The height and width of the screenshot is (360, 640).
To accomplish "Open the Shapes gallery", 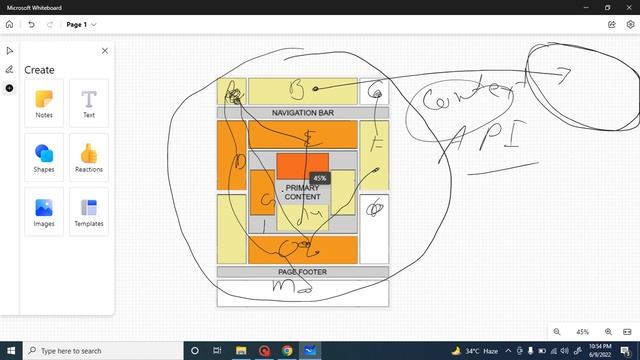I will 44,158.
